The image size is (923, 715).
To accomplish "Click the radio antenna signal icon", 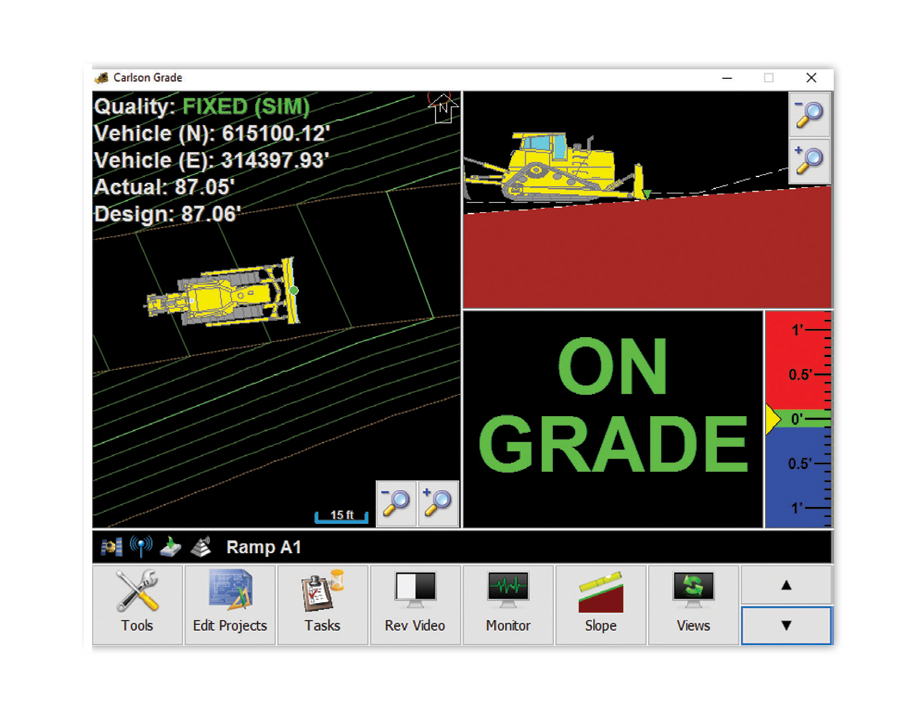I will click(141, 547).
